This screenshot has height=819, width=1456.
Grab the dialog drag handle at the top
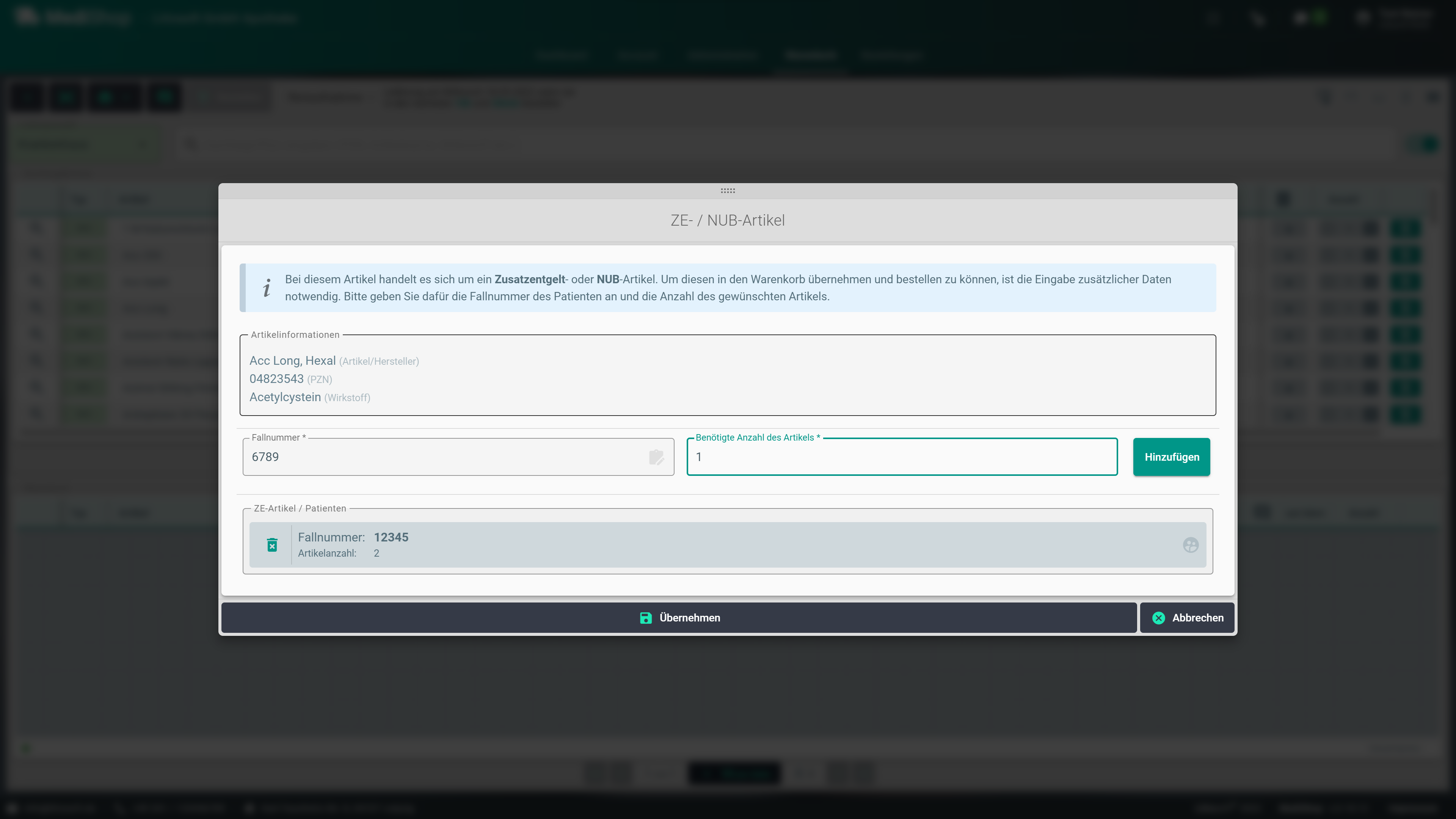coord(728,190)
